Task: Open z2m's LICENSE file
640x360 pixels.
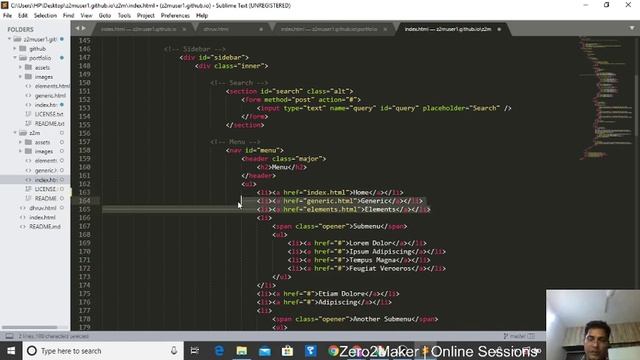Action: 45,189
